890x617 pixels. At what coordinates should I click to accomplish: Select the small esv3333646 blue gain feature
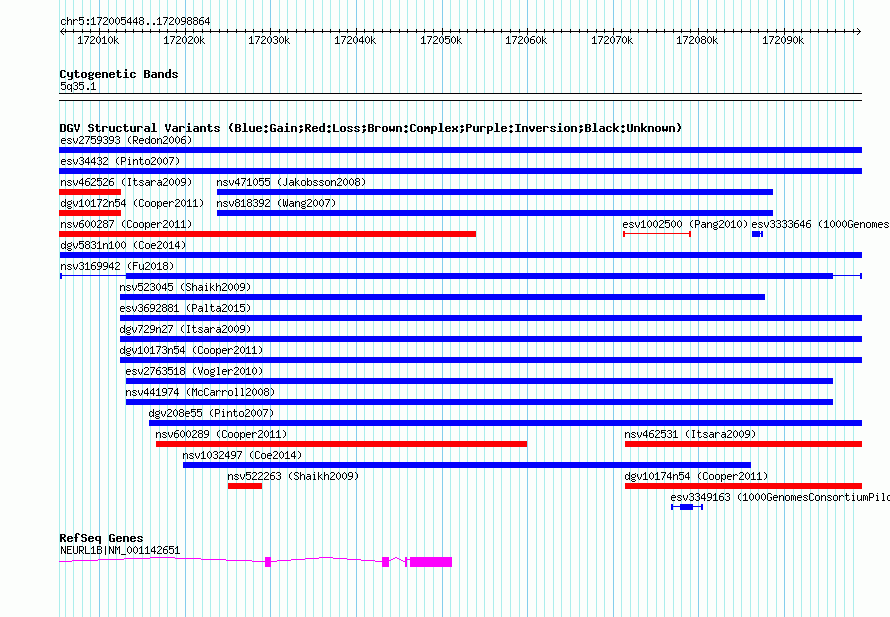tap(757, 234)
